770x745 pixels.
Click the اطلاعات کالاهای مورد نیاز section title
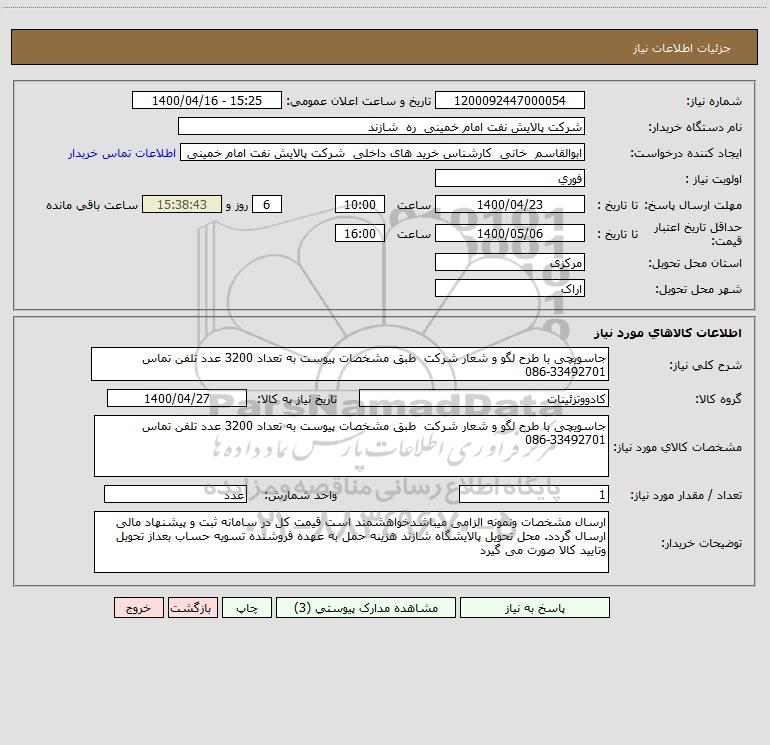667,333
